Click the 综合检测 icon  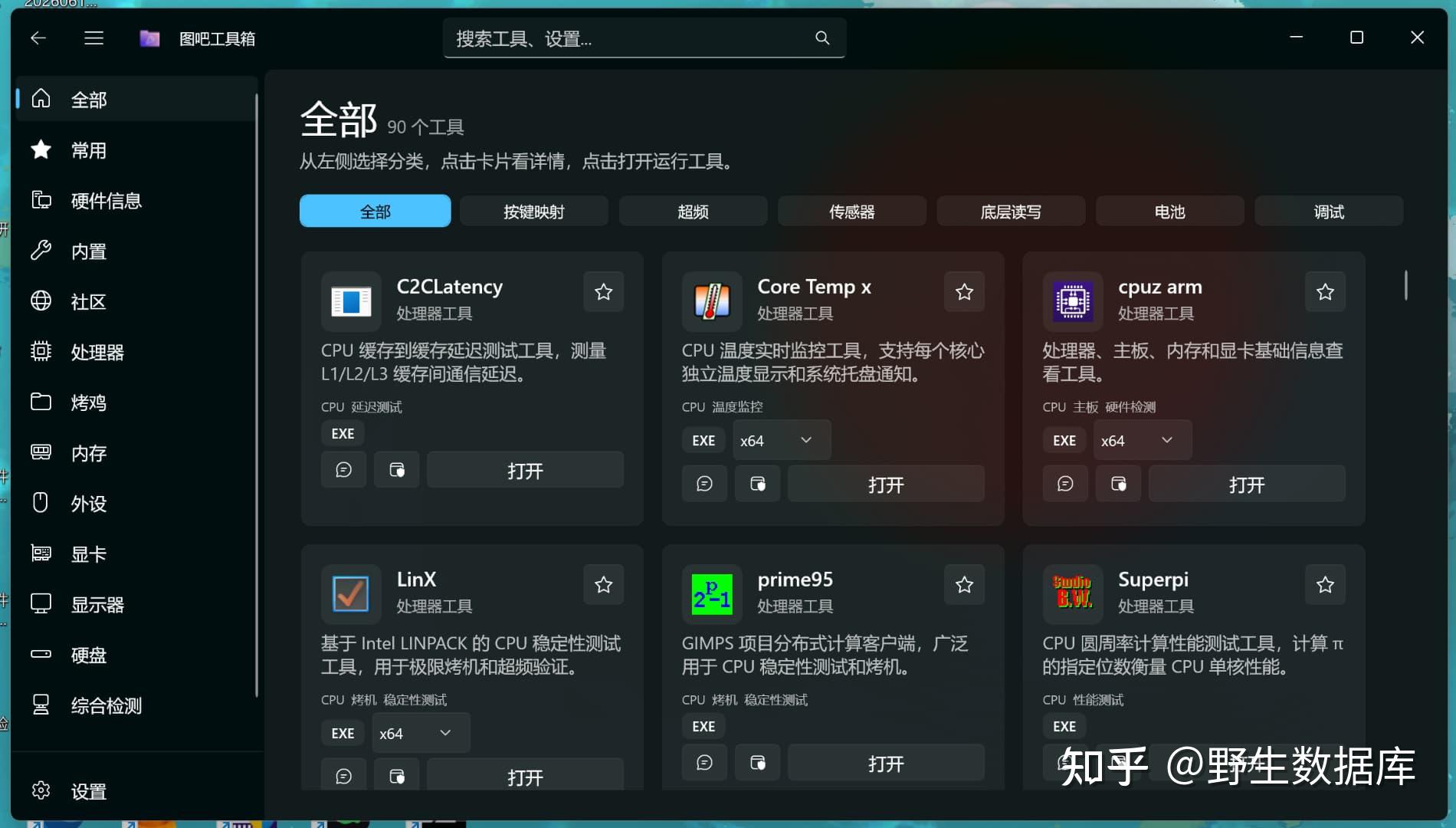click(41, 705)
